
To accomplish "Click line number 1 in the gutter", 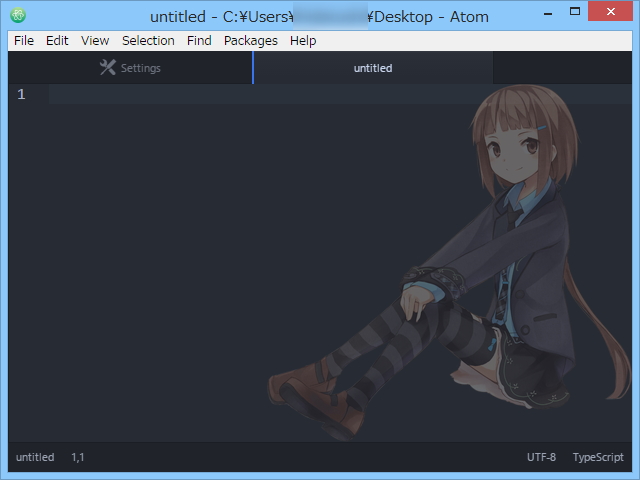I will pyautogui.click(x=21, y=94).
